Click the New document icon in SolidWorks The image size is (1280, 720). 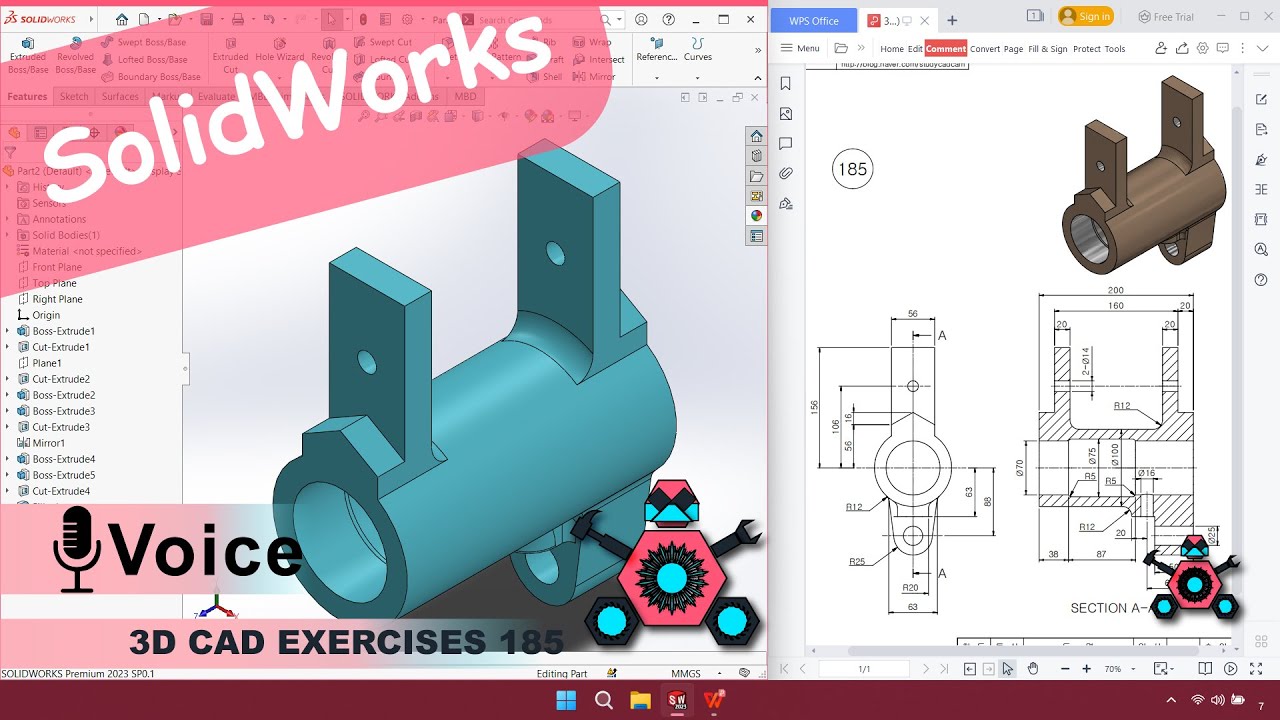coord(144,19)
